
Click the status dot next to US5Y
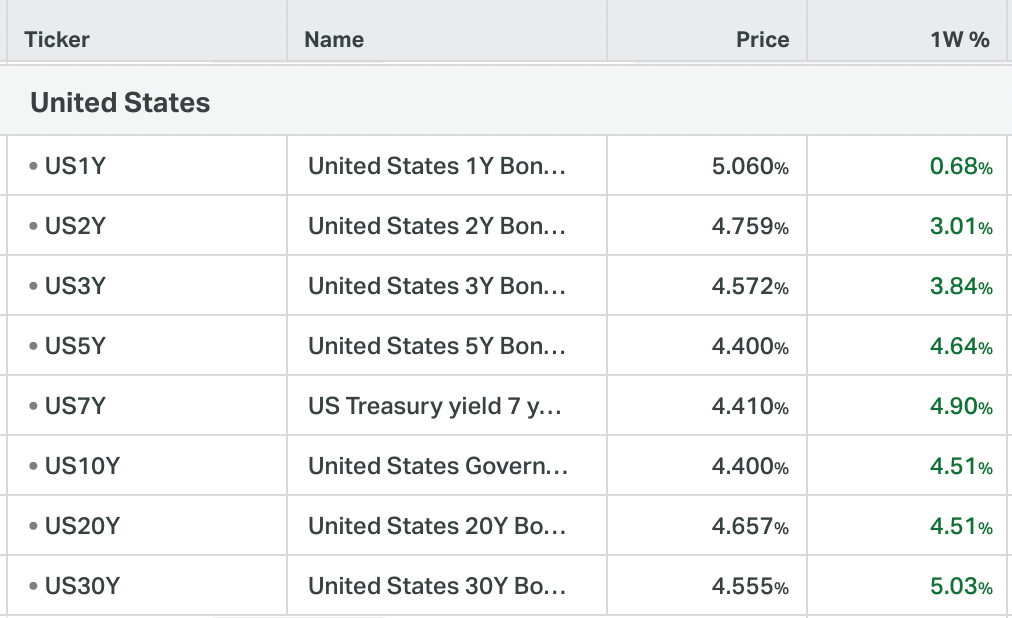coord(34,346)
